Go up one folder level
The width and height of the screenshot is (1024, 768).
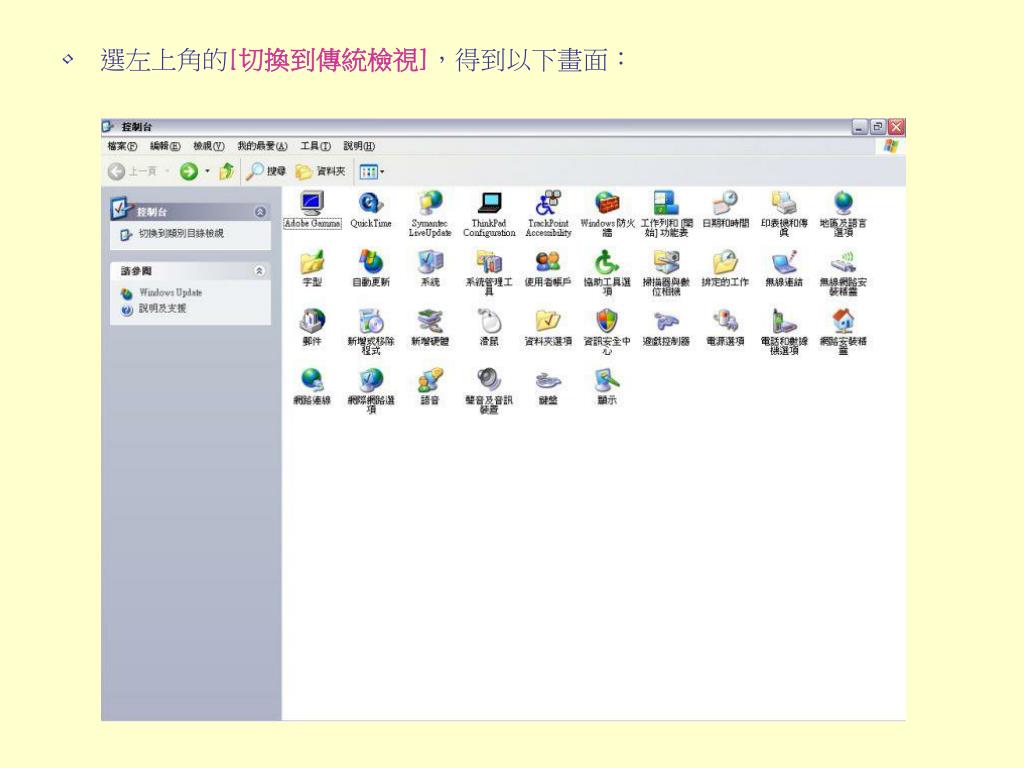click(x=226, y=172)
